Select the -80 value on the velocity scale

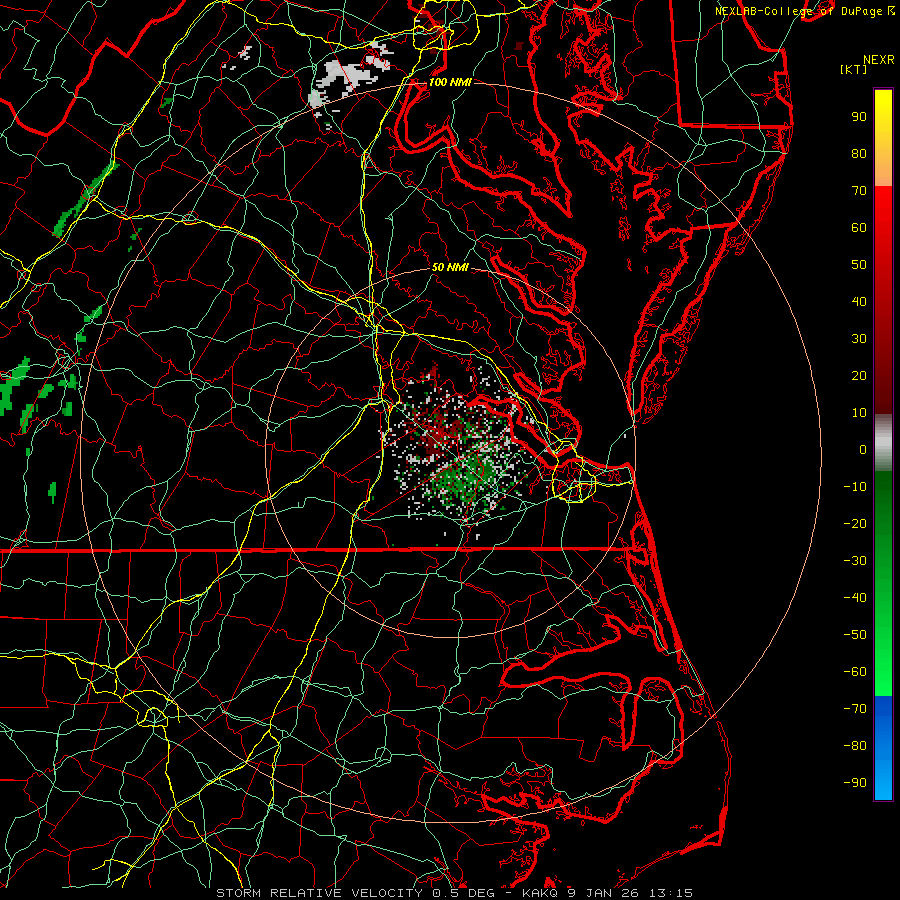(x=855, y=746)
